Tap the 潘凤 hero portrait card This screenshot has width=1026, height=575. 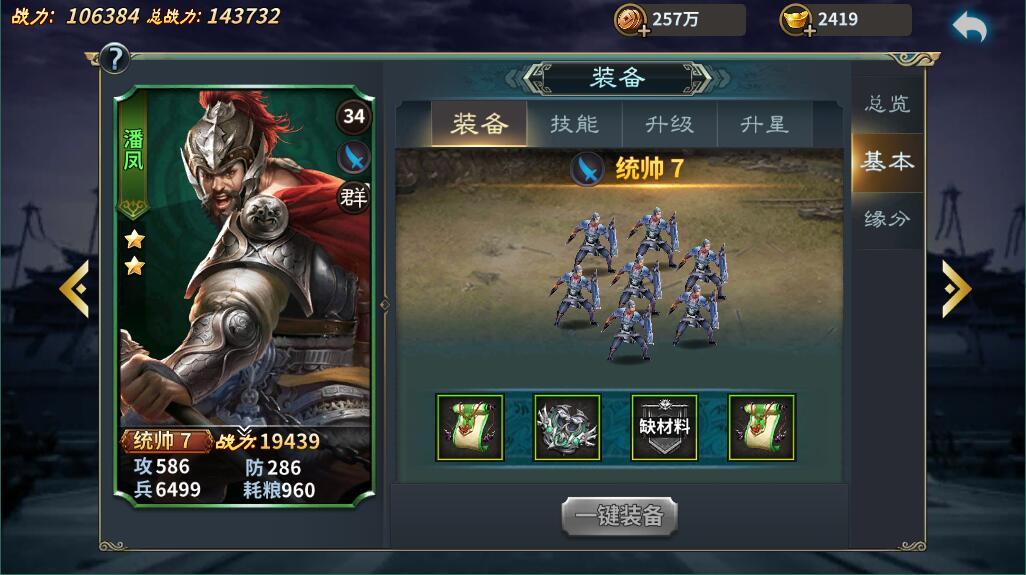(x=244, y=296)
